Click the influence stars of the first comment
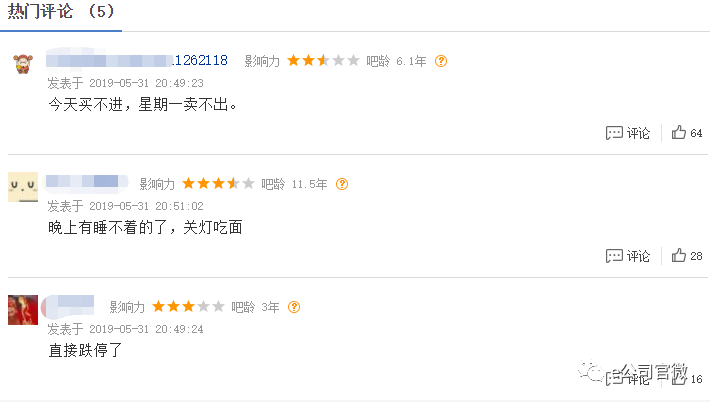 coord(323,60)
